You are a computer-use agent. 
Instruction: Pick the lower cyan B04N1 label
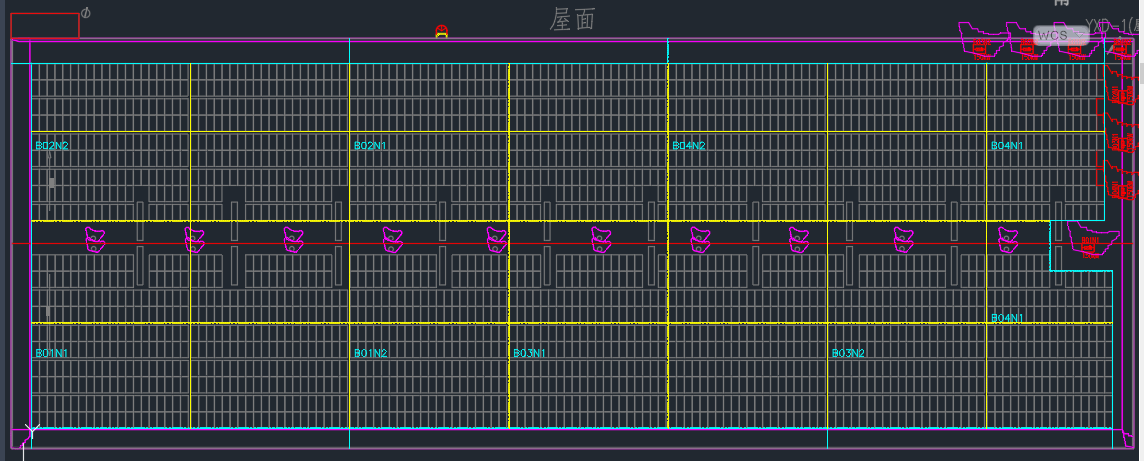coord(1007,318)
